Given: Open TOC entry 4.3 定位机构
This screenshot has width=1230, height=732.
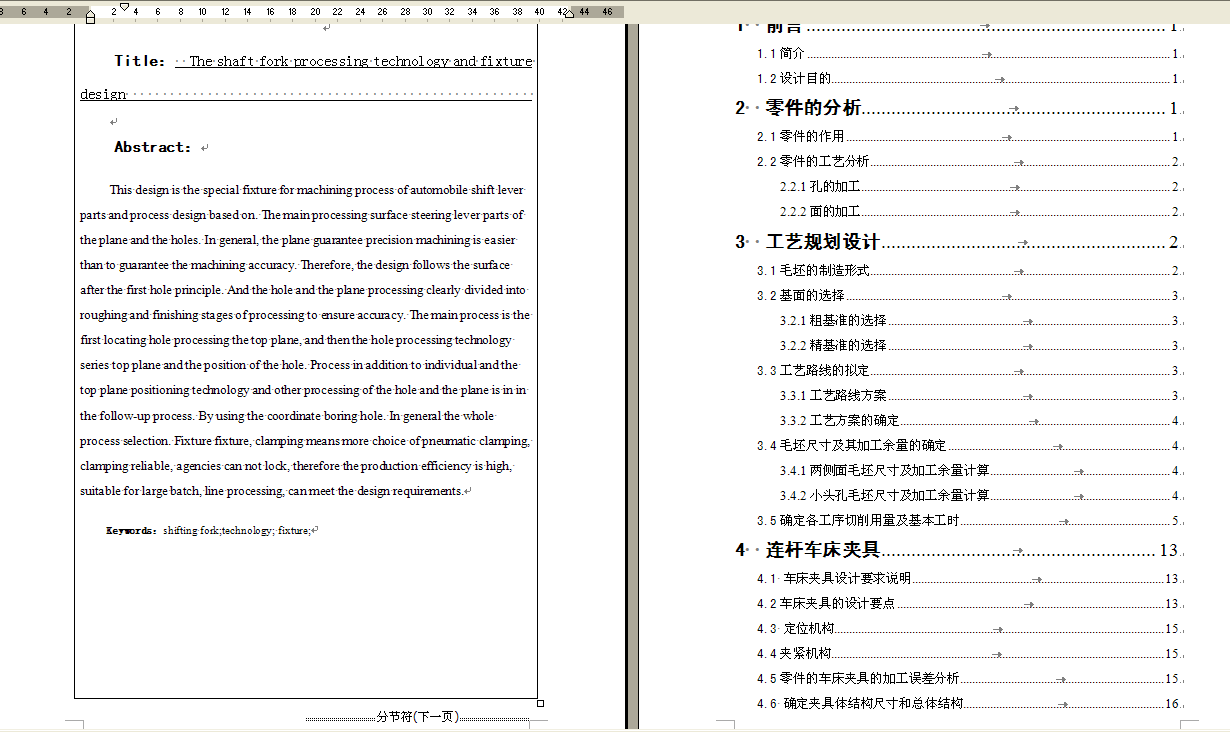Looking at the screenshot, I should (x=968, y=628).
